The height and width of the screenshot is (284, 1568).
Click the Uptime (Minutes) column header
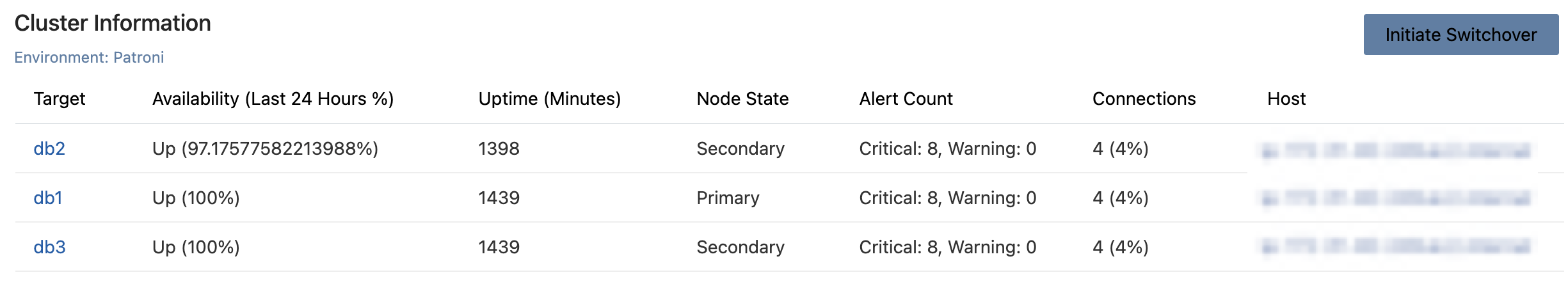(x=549, y=99)
